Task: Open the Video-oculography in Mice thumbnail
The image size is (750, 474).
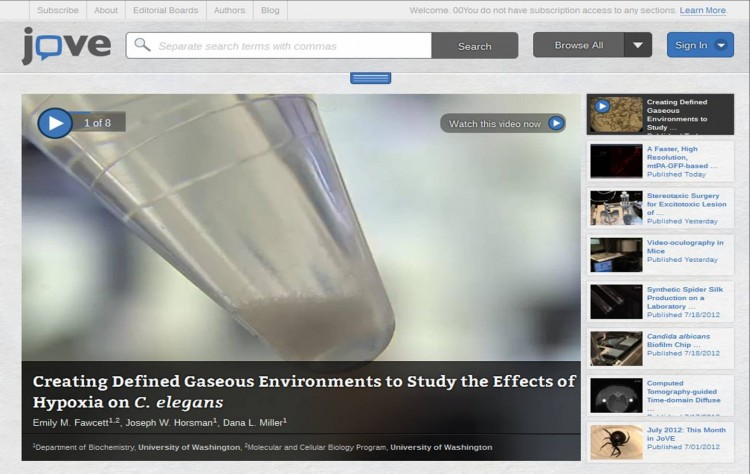Action: coord(616,254)
